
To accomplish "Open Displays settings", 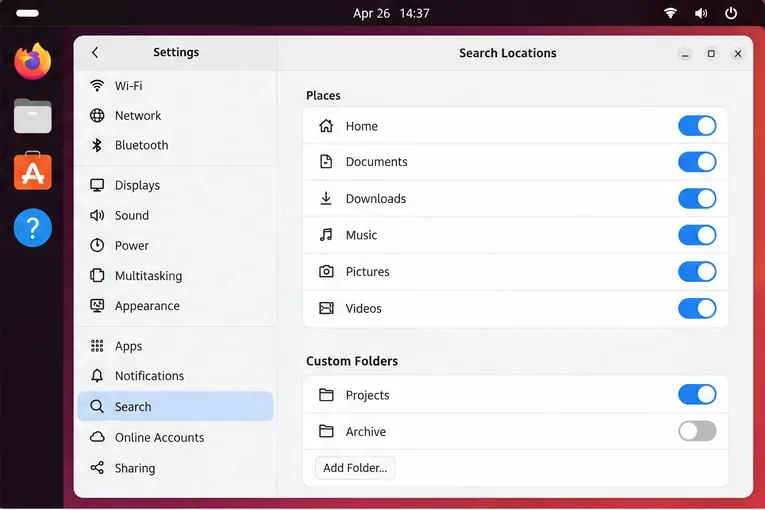I will click(x=175, y=185).
